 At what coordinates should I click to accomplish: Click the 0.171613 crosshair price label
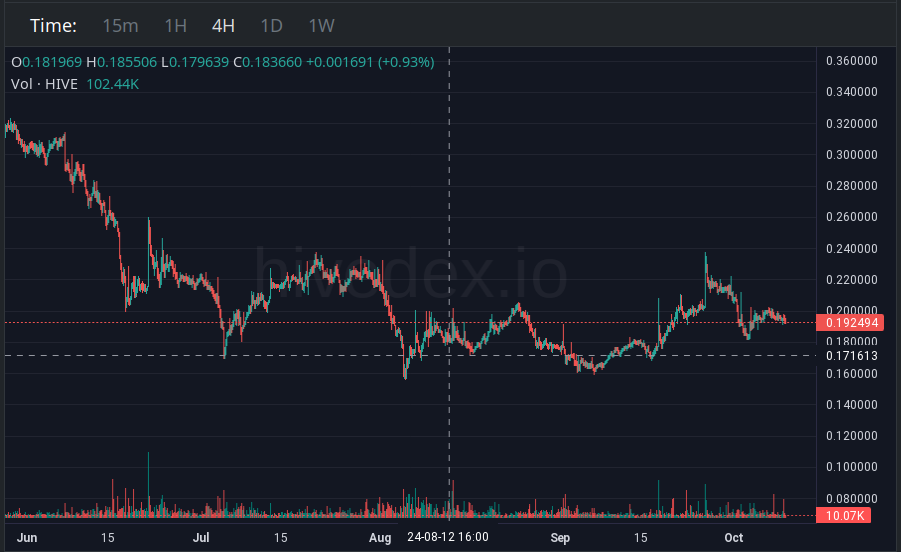[851, 356]
